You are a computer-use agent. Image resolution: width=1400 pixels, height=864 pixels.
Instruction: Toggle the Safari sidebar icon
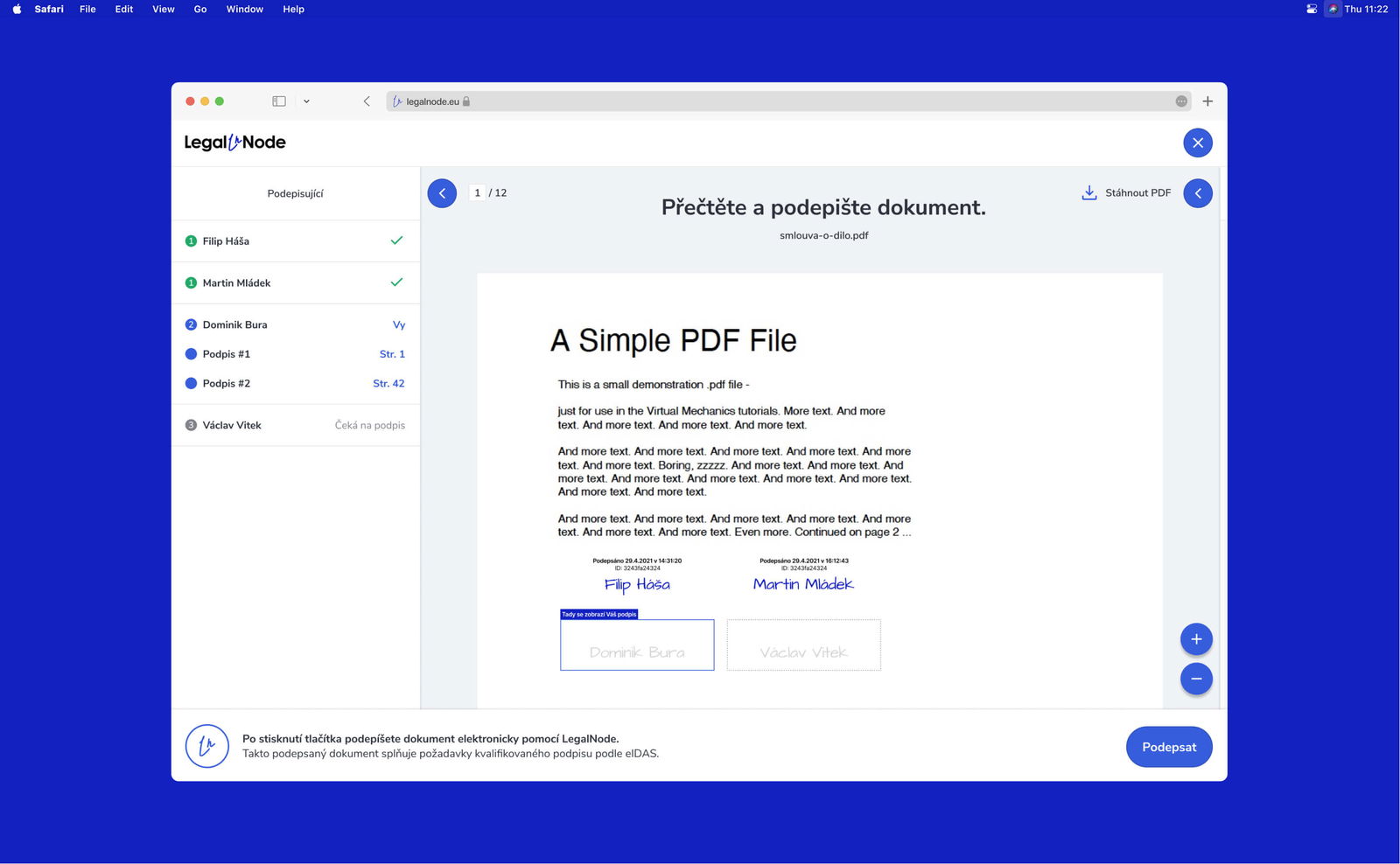pos(279,101)
